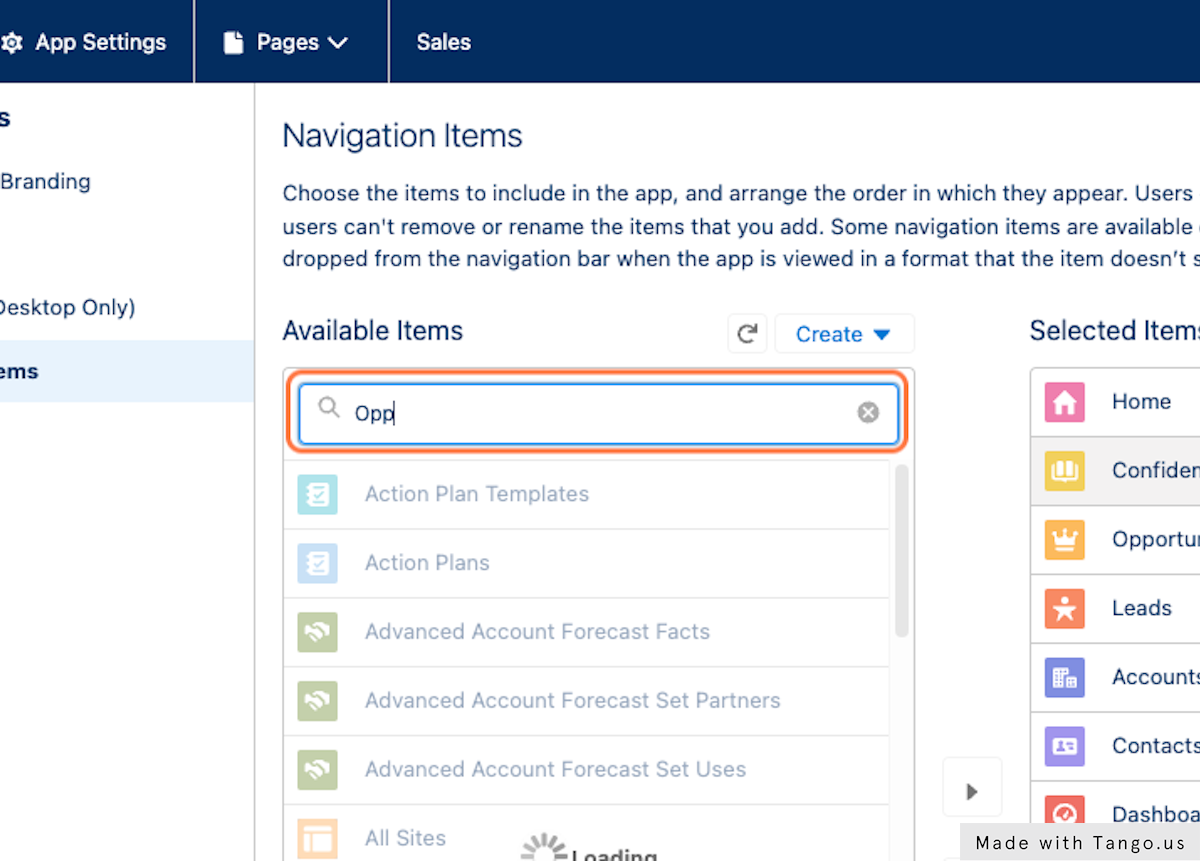Image resolution: width=1200 pixels, height=861 pixels.
Task: Click the Available Items list scrollbar
Action: tap(901, 550)
